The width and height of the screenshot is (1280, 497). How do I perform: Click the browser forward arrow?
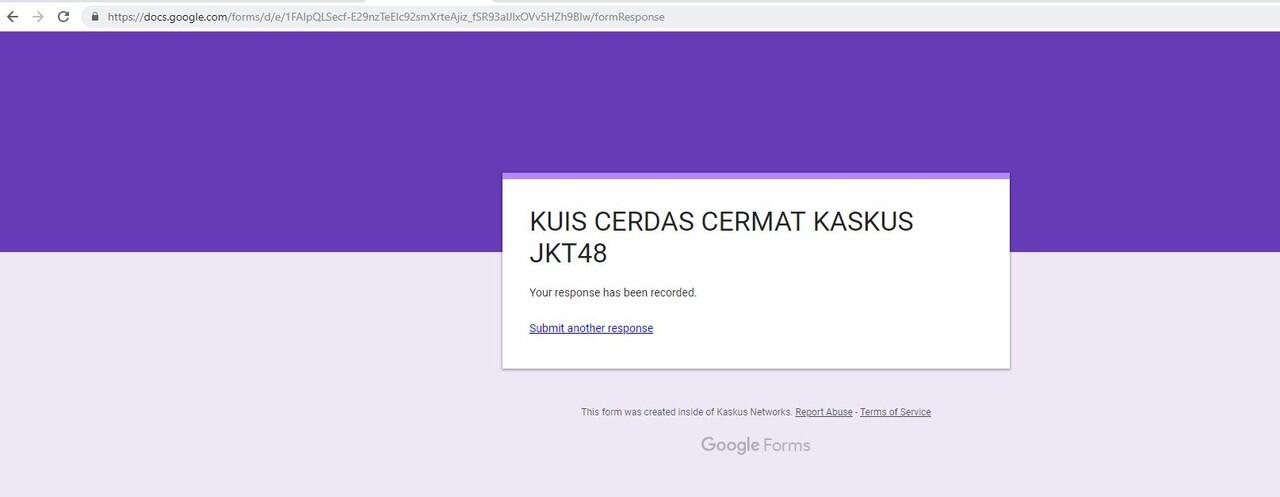(38, 17)
